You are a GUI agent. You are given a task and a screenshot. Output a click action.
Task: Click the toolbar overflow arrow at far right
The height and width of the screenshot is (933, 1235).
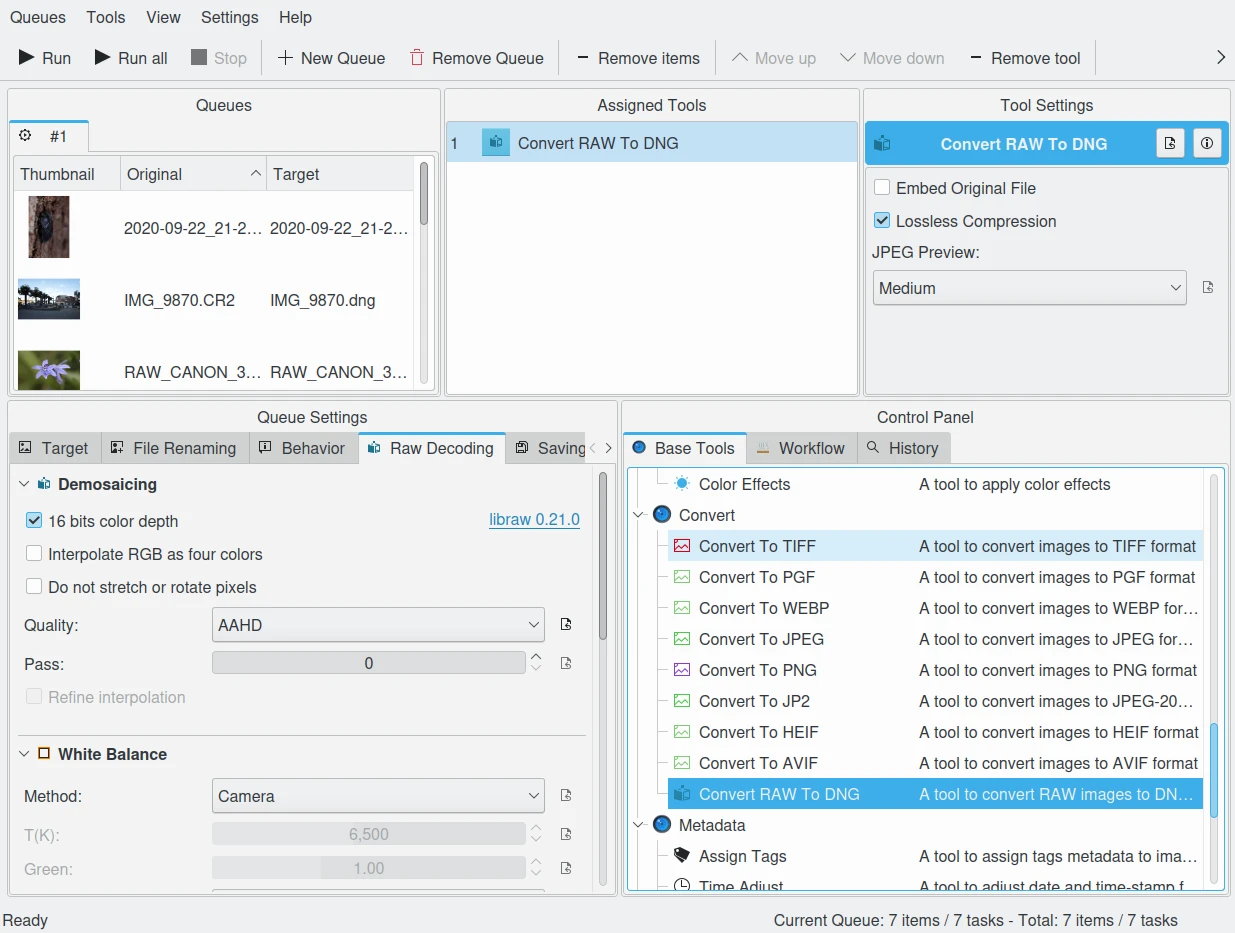coord(1220,58)
